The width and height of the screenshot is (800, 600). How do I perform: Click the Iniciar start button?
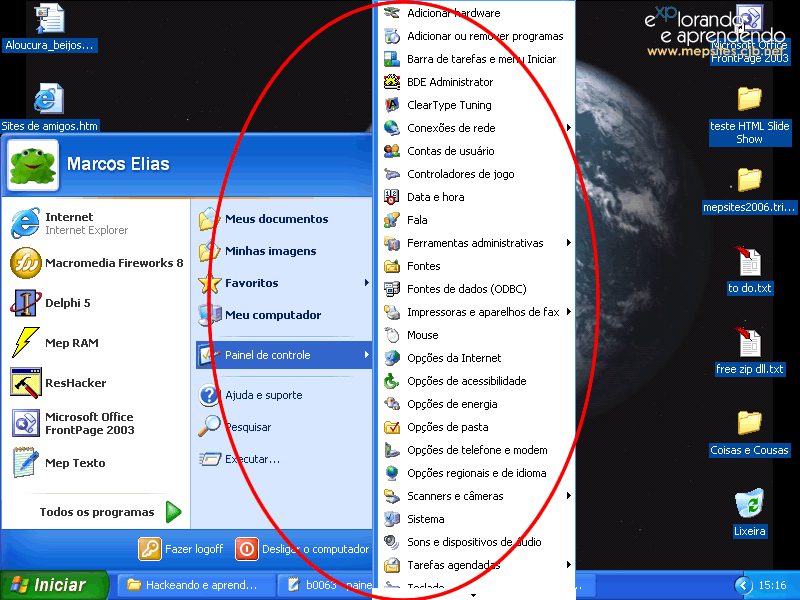point(54,585)
